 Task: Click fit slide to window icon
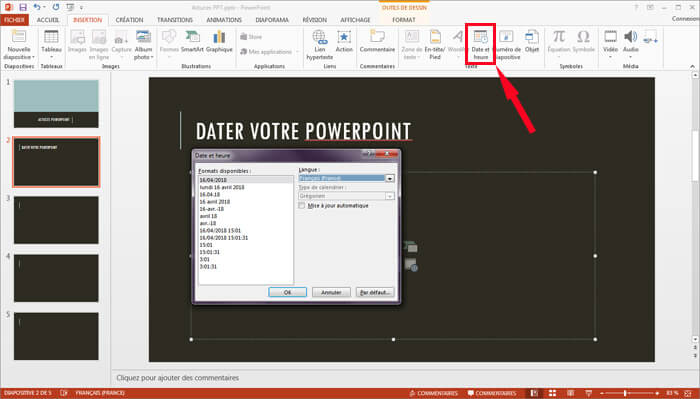pyautogui.click(x=688, y=393)
